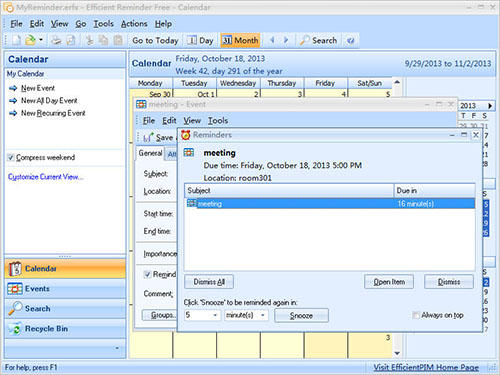Screen dimensions: 500x375
Task: Click the calendar grid scroll-up arrow
Action: coord(397,82)
